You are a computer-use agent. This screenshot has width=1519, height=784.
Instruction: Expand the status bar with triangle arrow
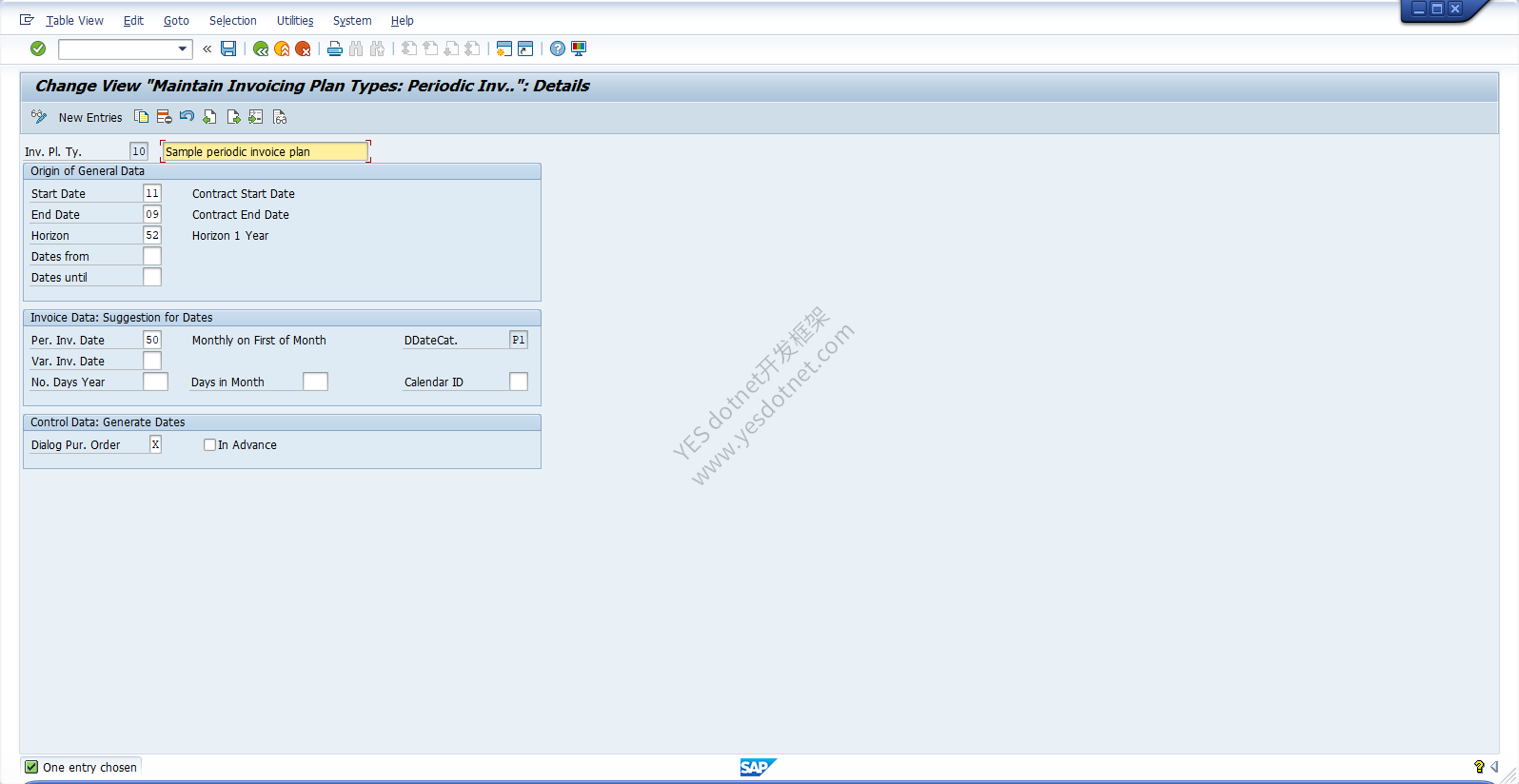(1494, 767)
